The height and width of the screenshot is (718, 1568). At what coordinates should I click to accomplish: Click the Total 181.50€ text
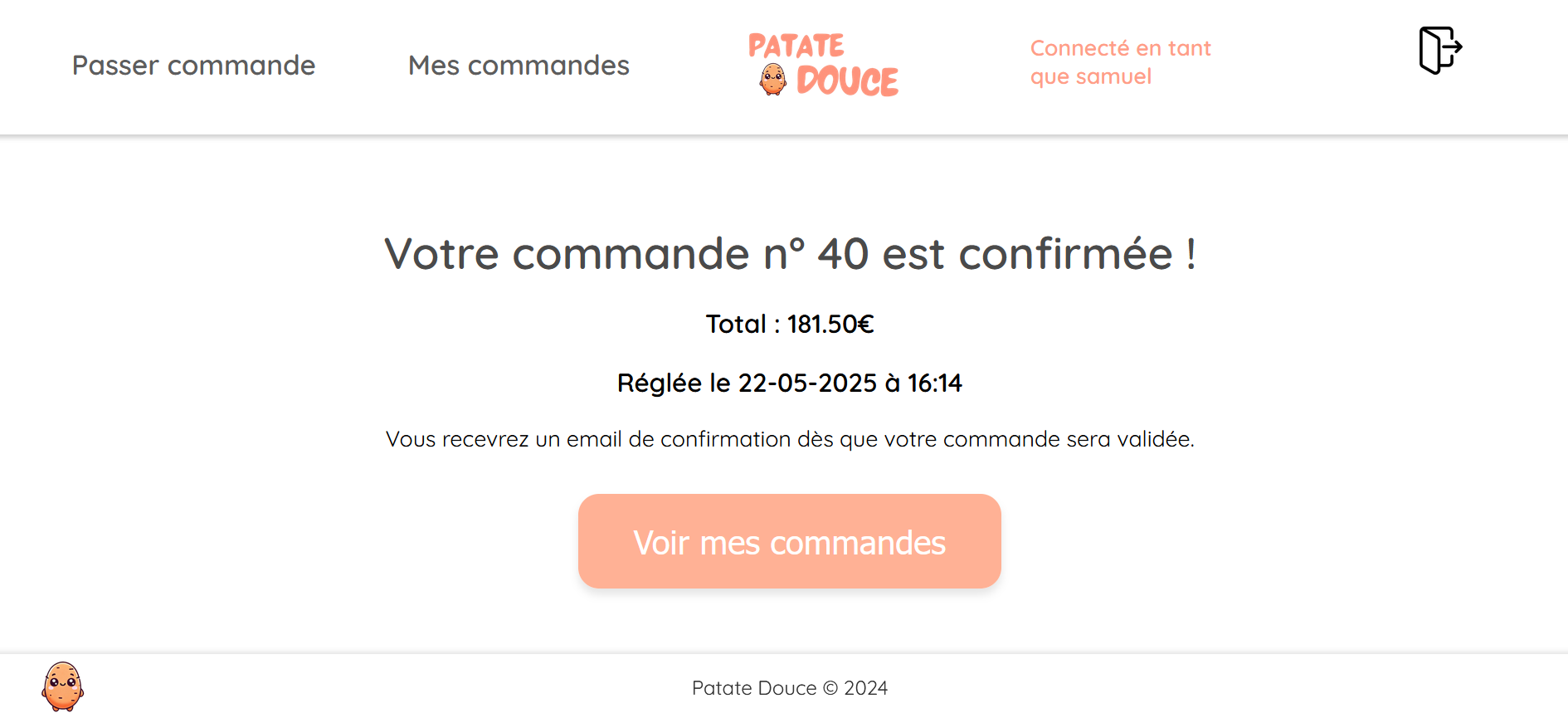click(790, 324)
